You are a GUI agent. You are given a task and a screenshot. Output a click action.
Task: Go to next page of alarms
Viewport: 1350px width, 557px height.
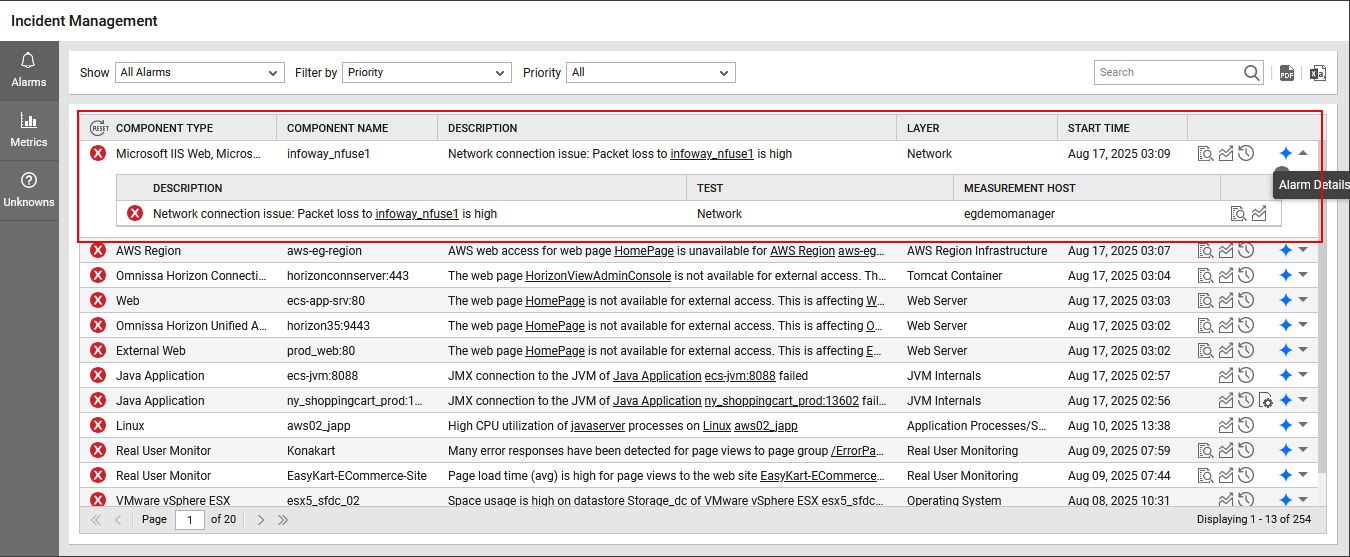tap(261, 520)
